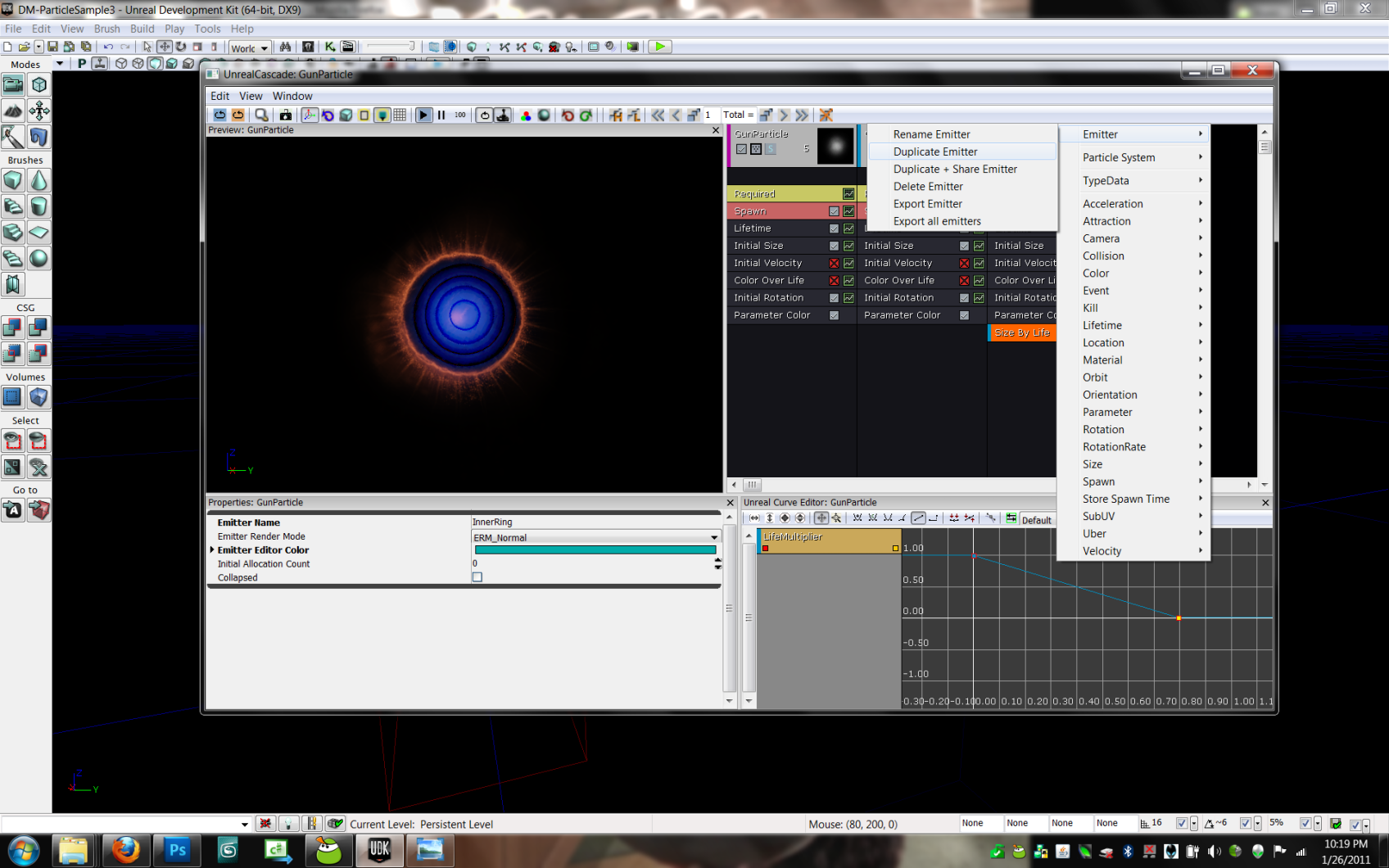Click the Cone brush icon under Brushes
Screen dimensions: 1389x868
coord(38,180)
